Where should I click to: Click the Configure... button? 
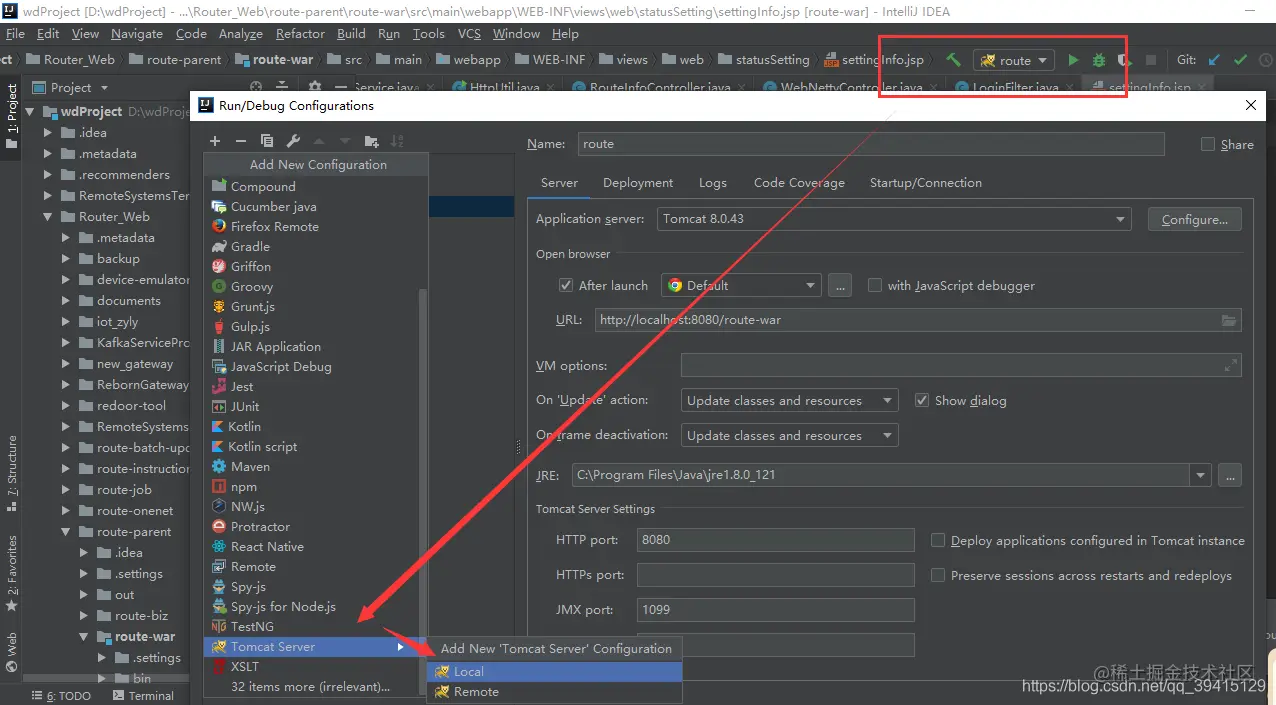(1195, 219)
